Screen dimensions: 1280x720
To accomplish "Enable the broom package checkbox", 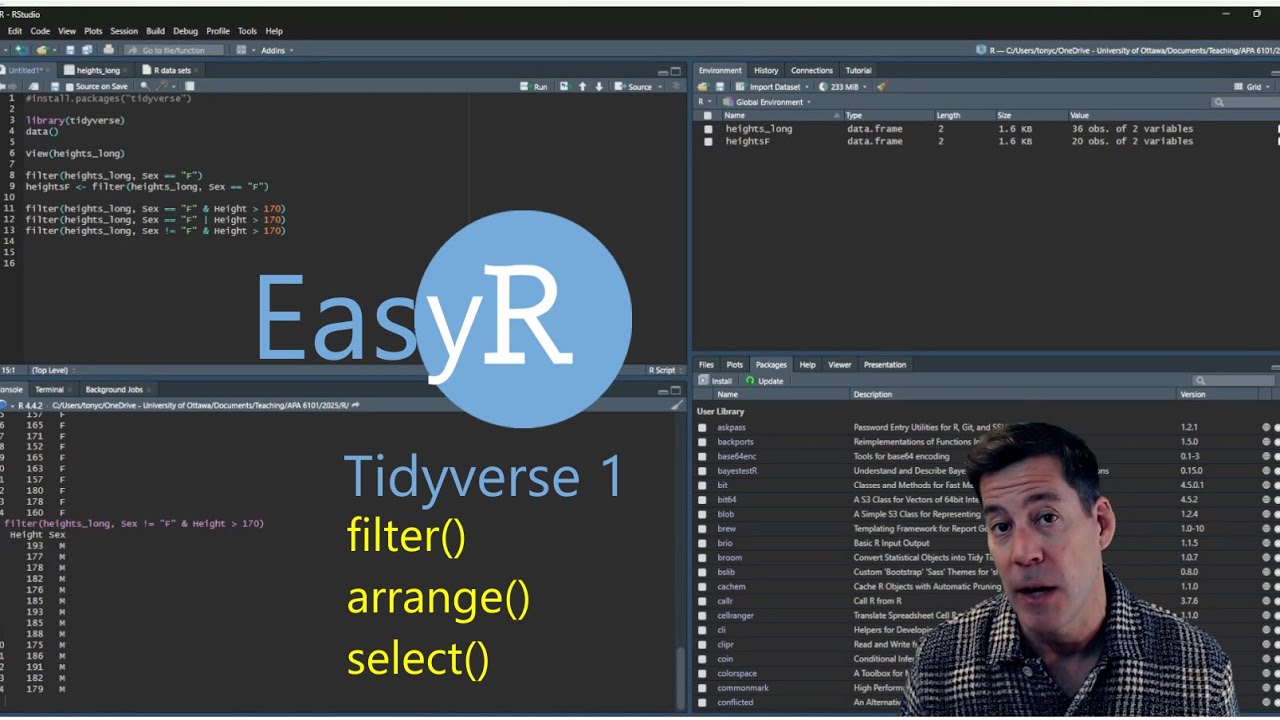I will 702,558.
